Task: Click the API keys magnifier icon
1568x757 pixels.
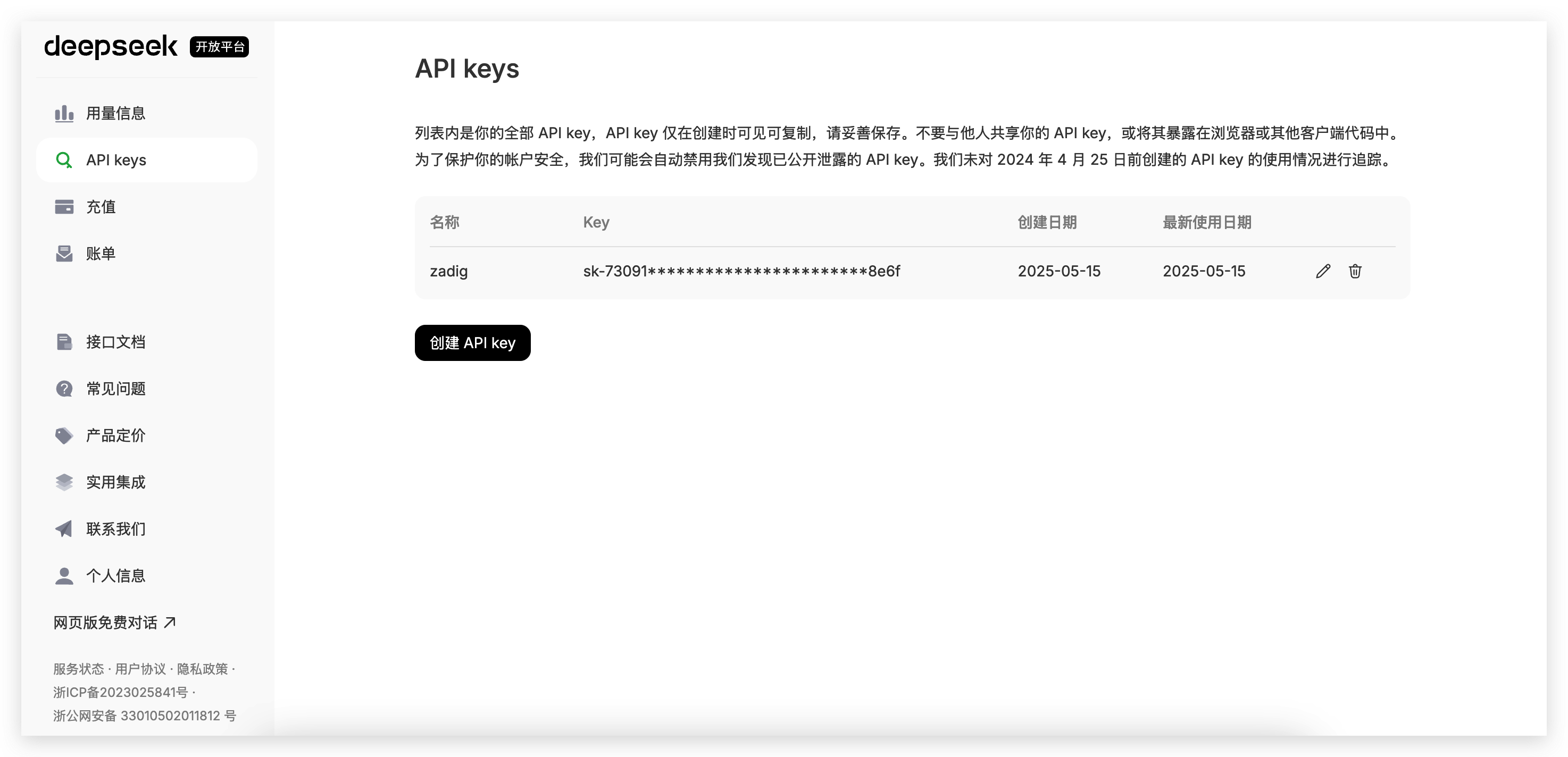Action: click(64, 159)
